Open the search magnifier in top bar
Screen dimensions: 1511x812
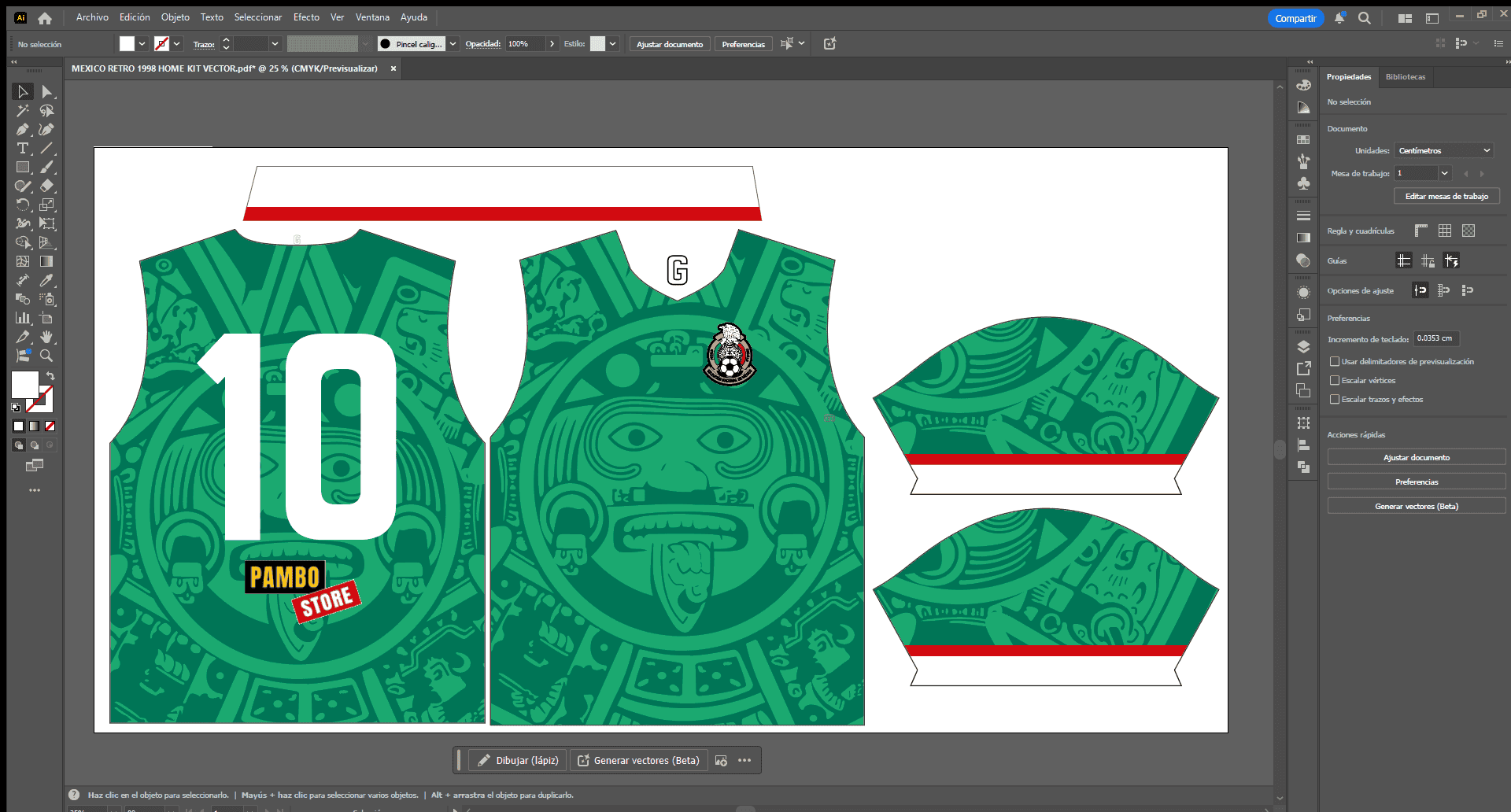tap(1365, 18)
